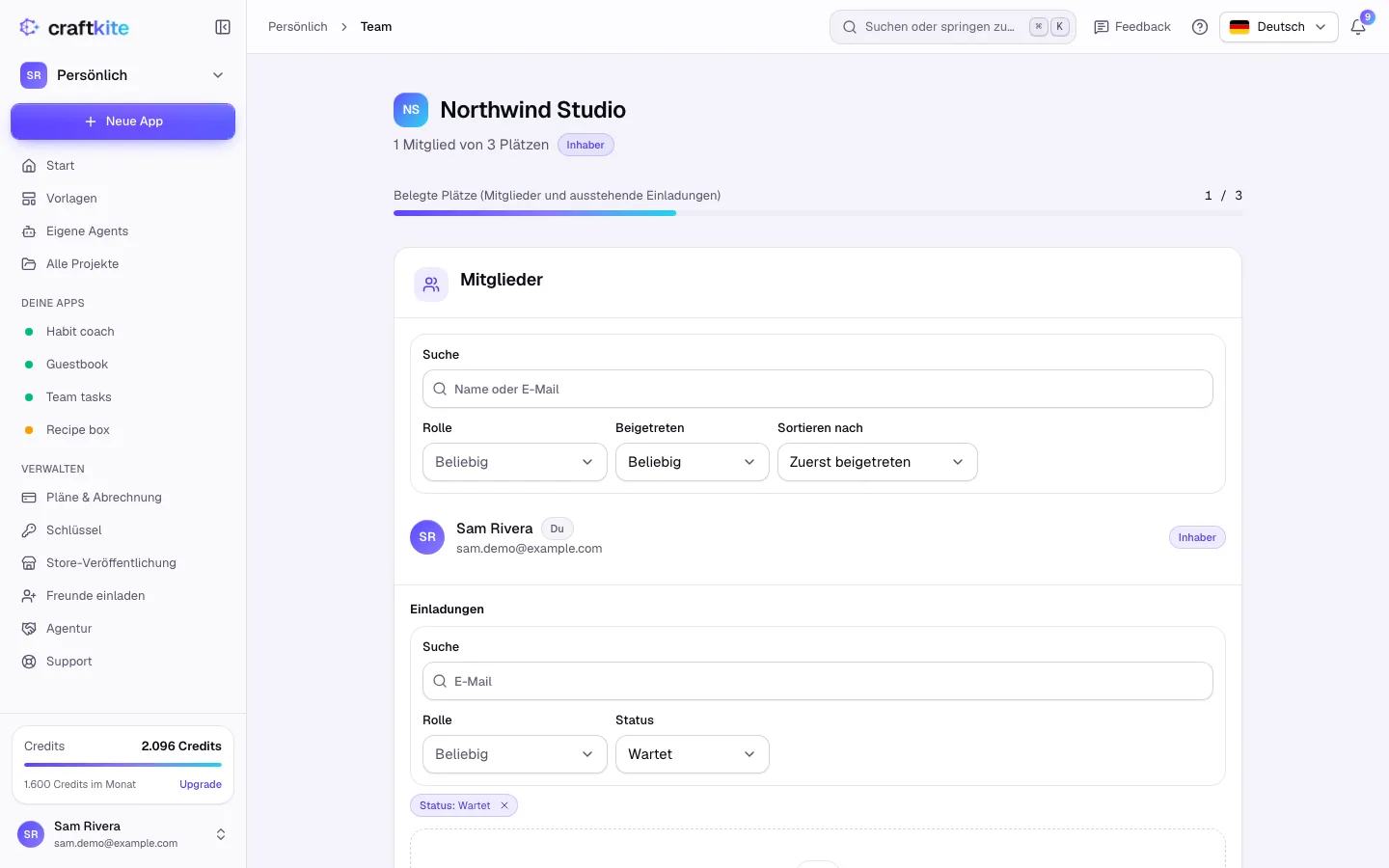Focus the invitations E-Mail search field
The width and height of the screenshot is (1389, 868).
[817, 681]
